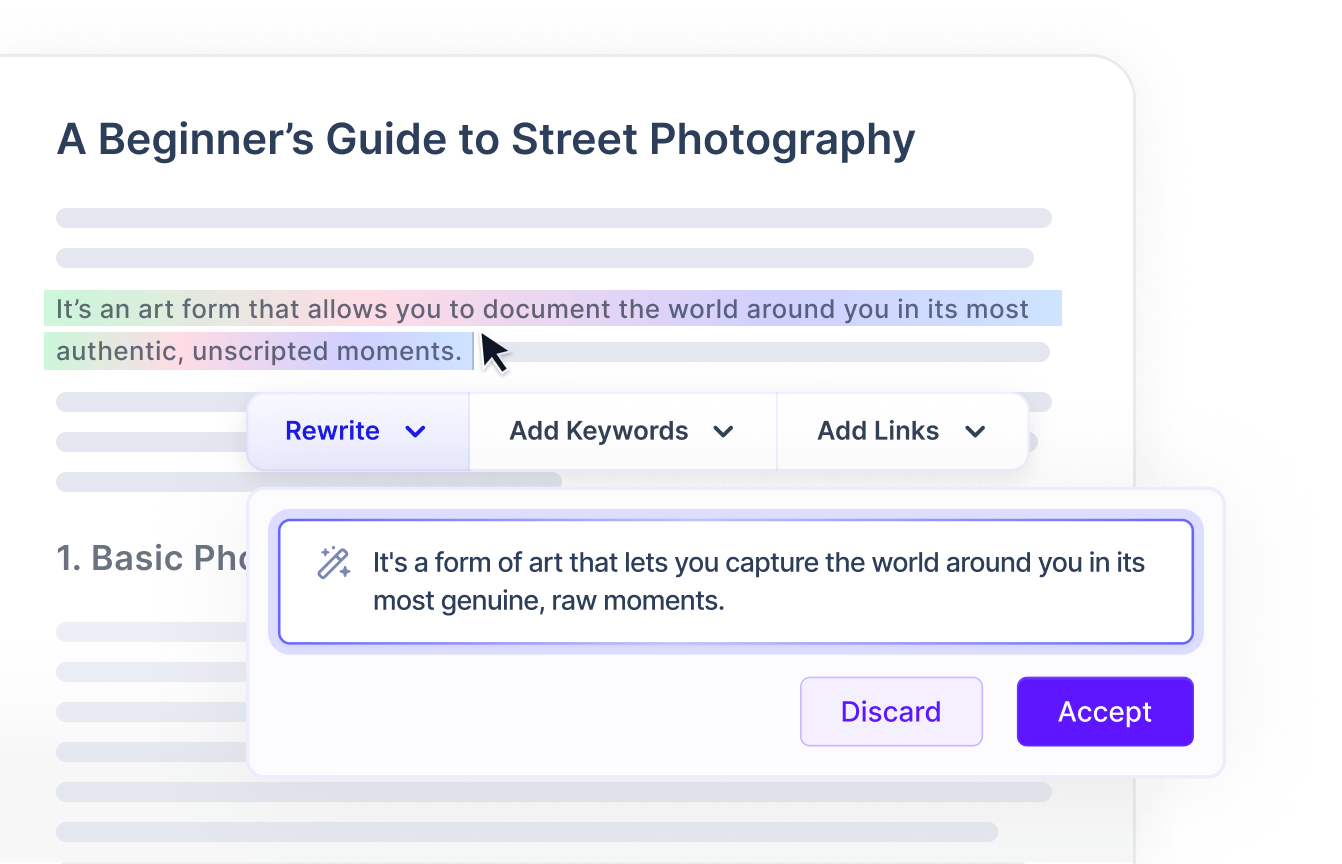Open the Add Keywords menu

(x=622, y=431)
